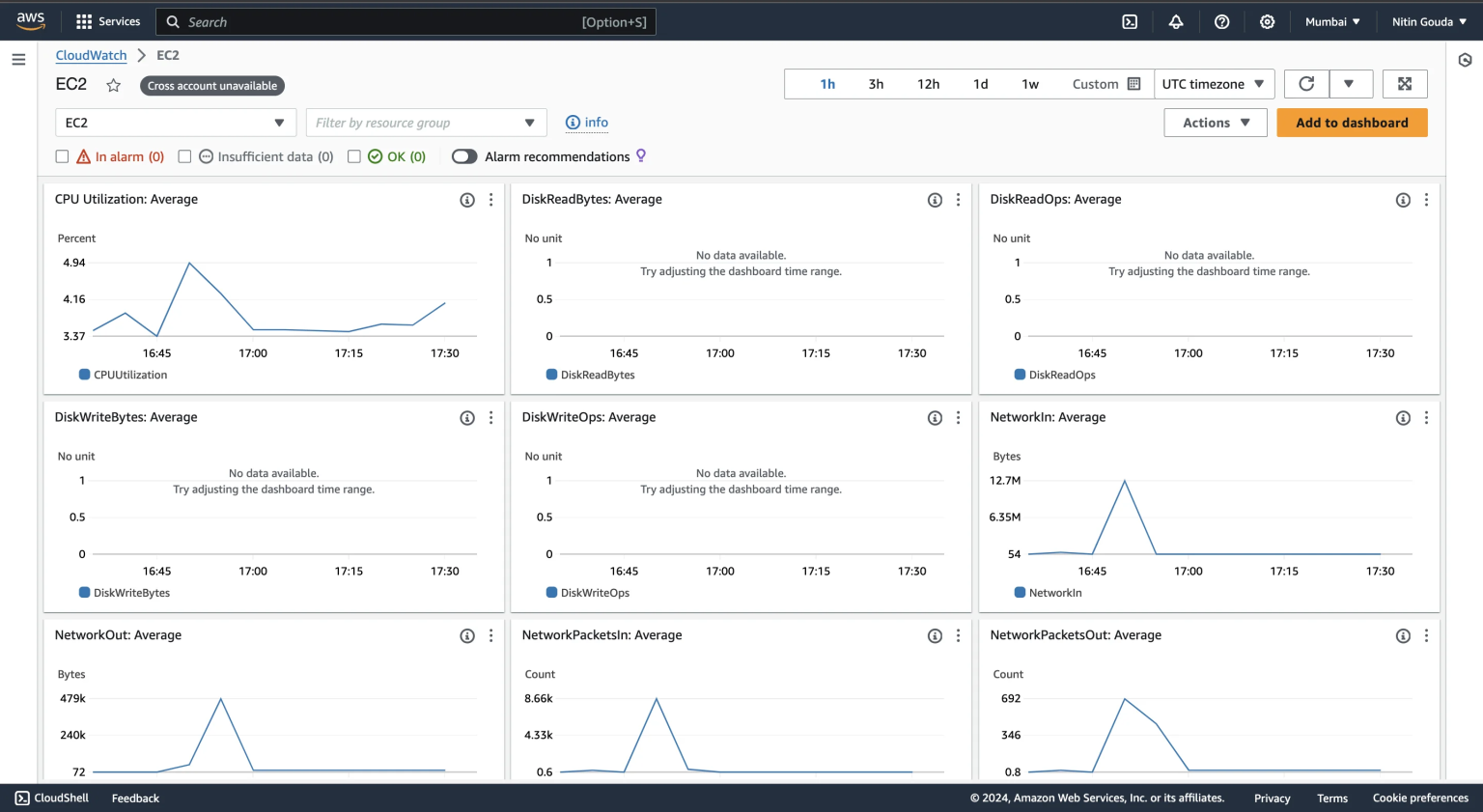The width and height of the screenshot is (1483, 812).
Task: Enable the In alarm filter checkbox
Action: point(62,155)
